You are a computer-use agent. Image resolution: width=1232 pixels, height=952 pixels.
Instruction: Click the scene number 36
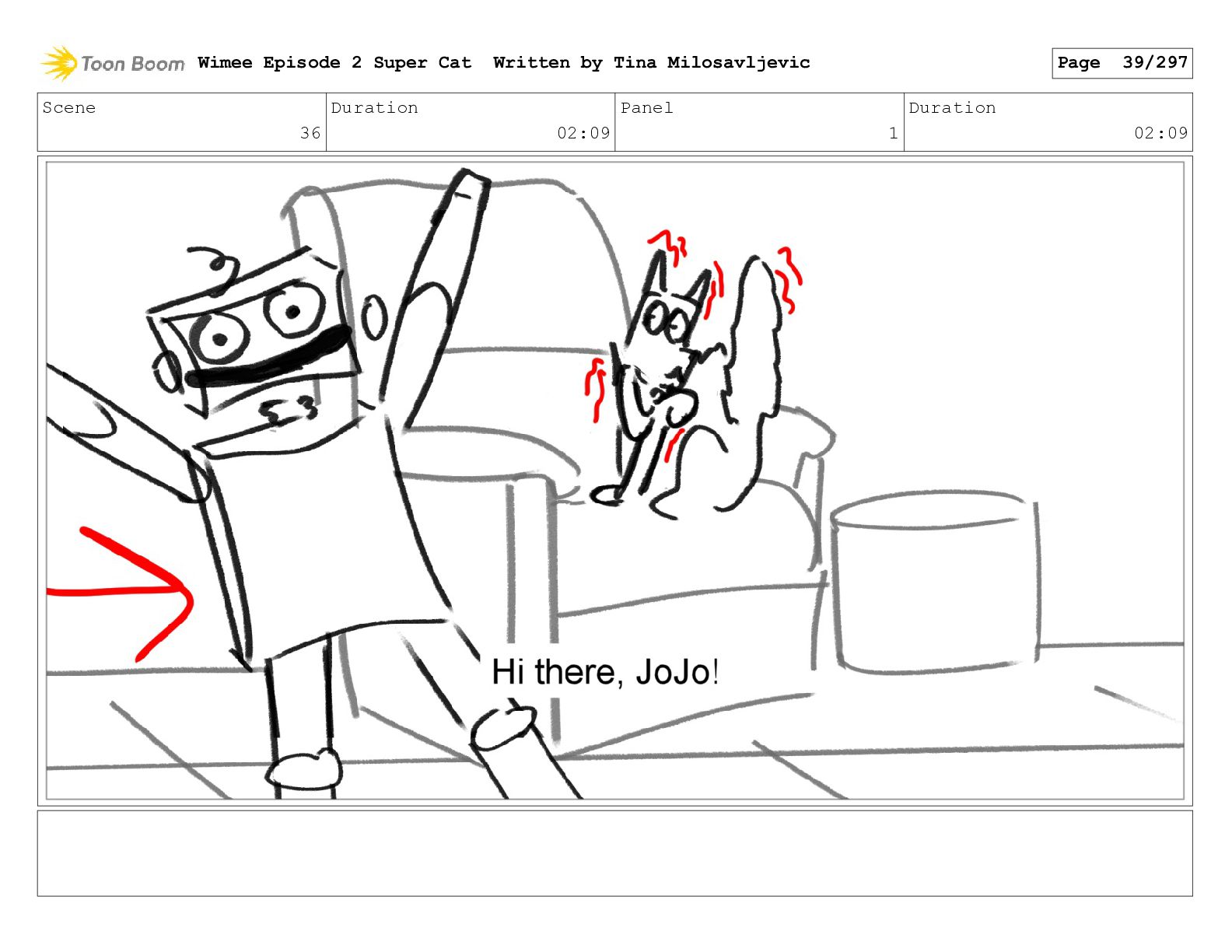[x=310, y=133]
